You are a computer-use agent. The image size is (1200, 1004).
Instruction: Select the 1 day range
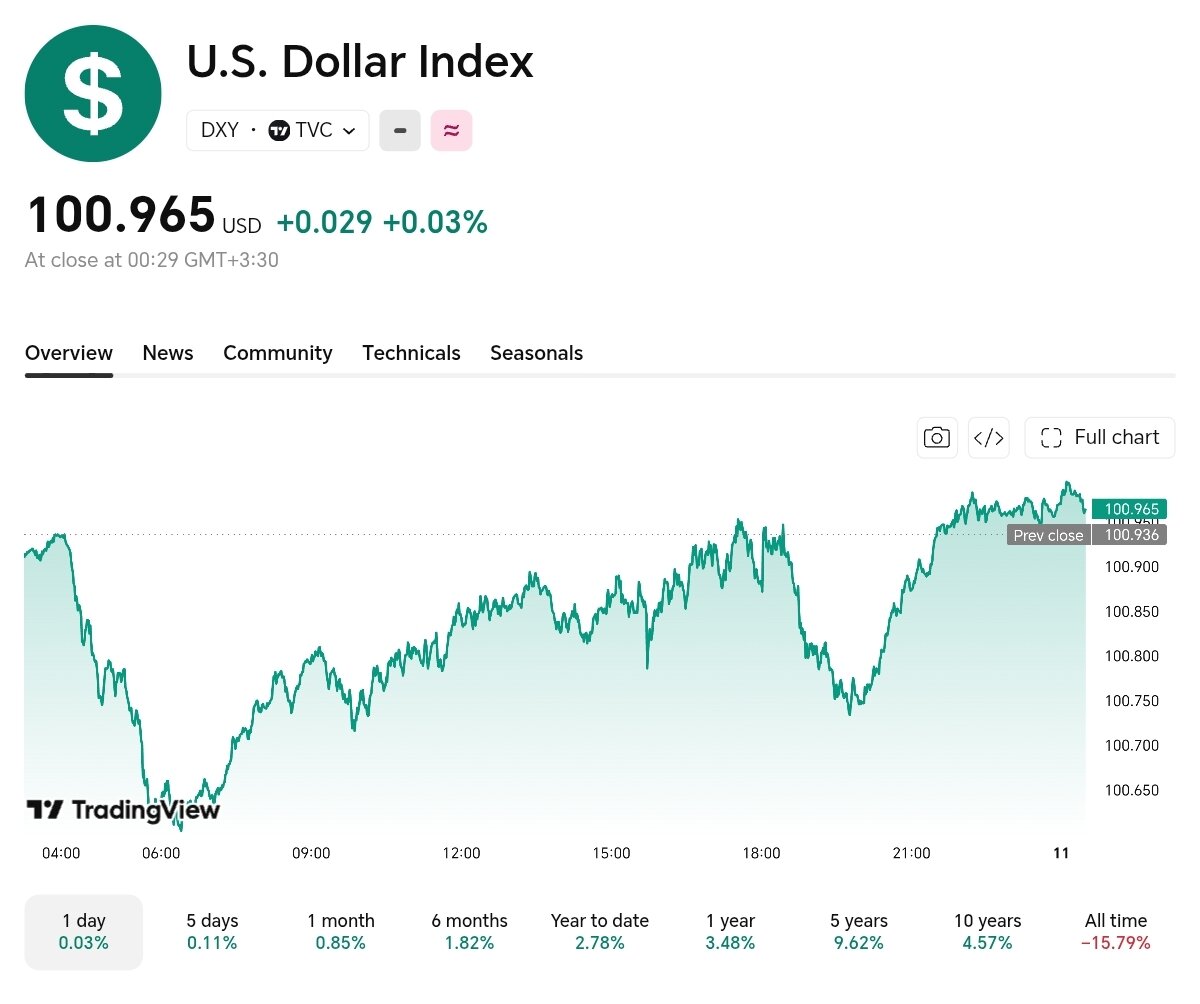coord(84,932)
